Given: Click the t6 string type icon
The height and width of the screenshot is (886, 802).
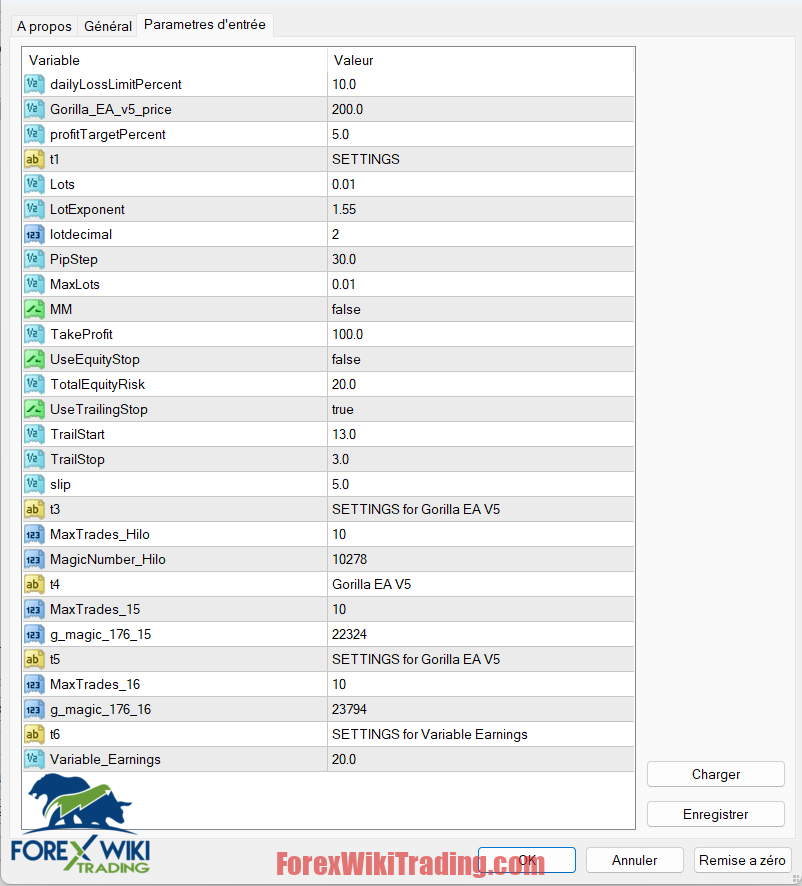Looking at the screenshot, I should (x=34, y=734).
